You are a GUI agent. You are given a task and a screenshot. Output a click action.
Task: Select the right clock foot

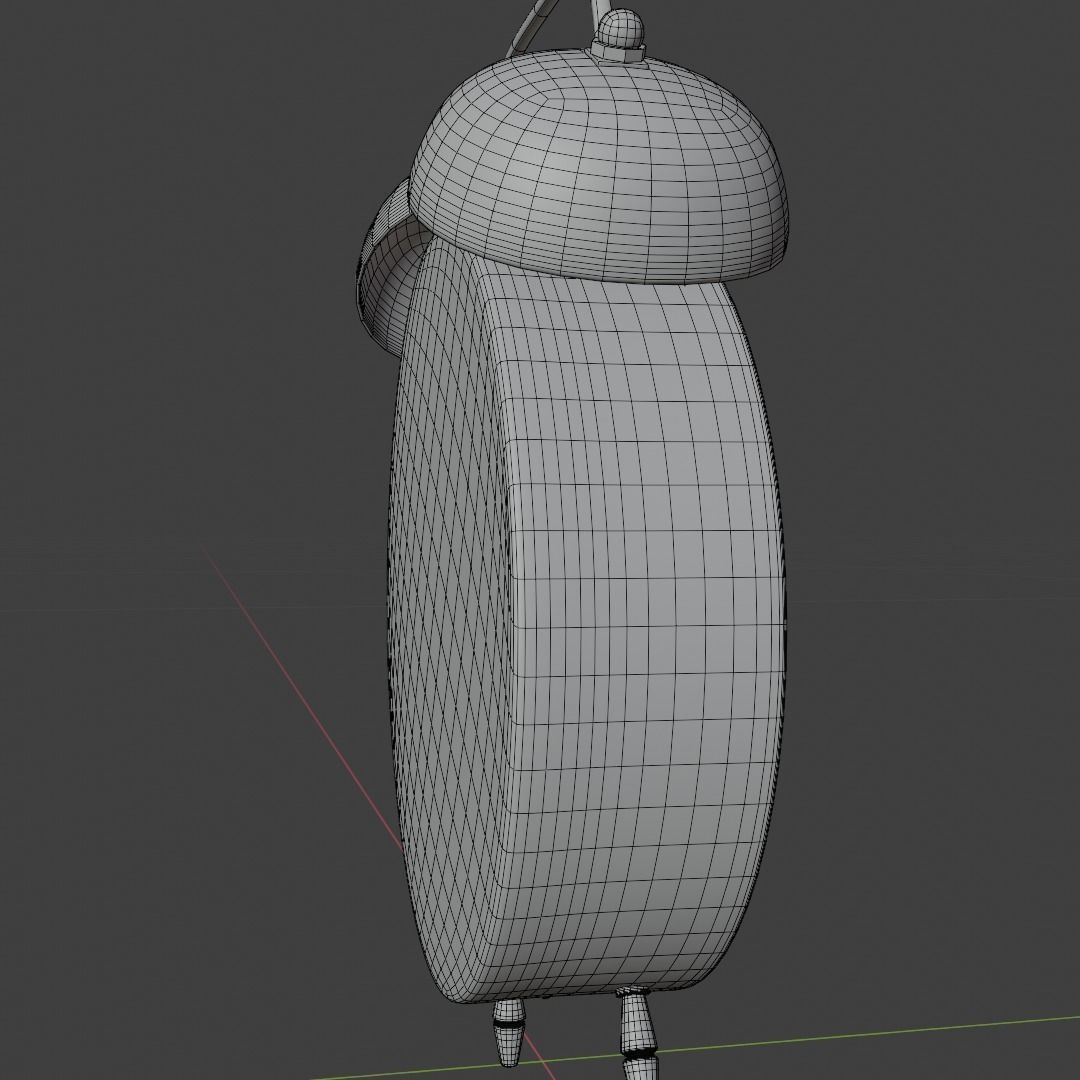636,1033
